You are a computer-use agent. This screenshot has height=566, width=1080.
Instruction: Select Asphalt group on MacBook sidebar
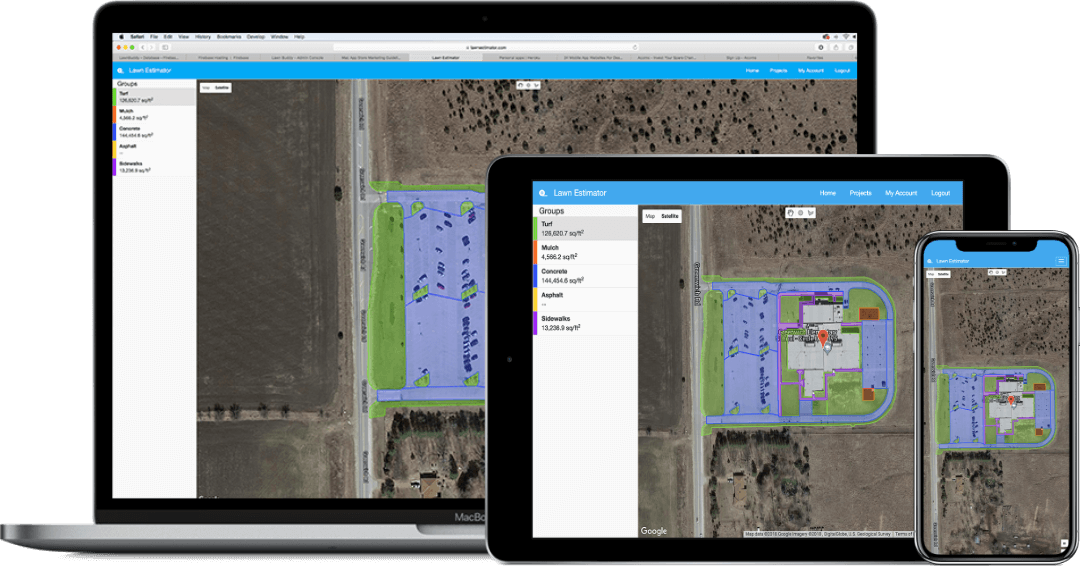click(x=155, y=149)
